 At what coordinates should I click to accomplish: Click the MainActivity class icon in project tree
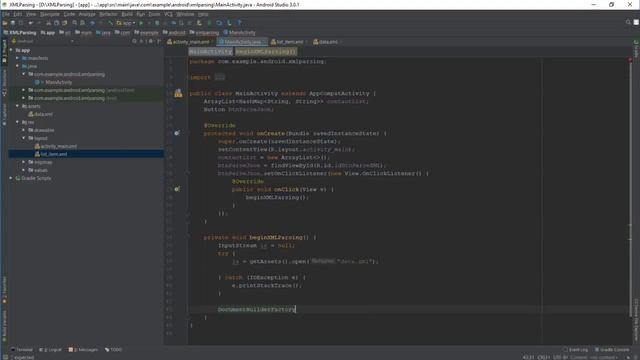point(37,82)
